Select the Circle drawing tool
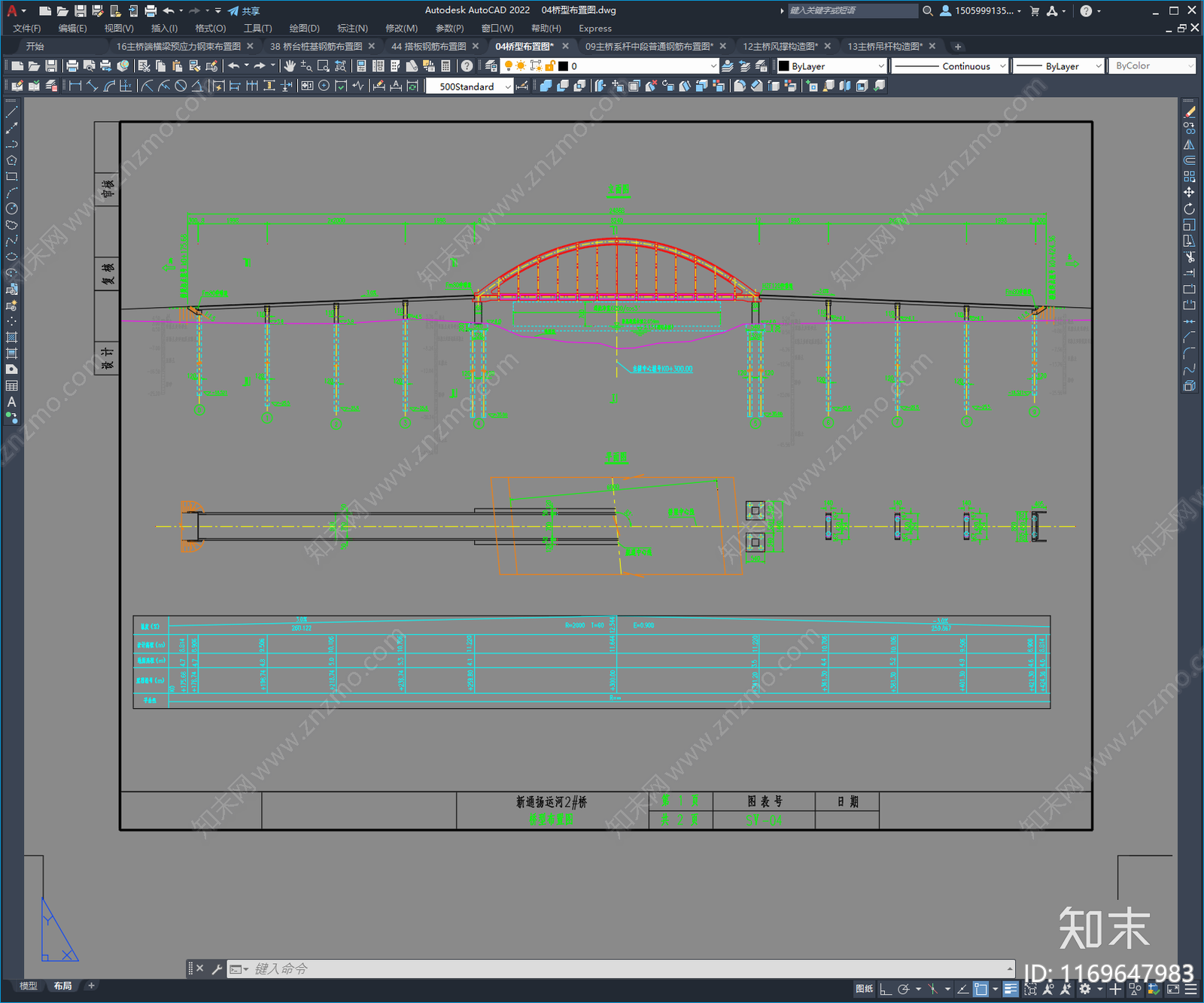 tap(11, 208)
